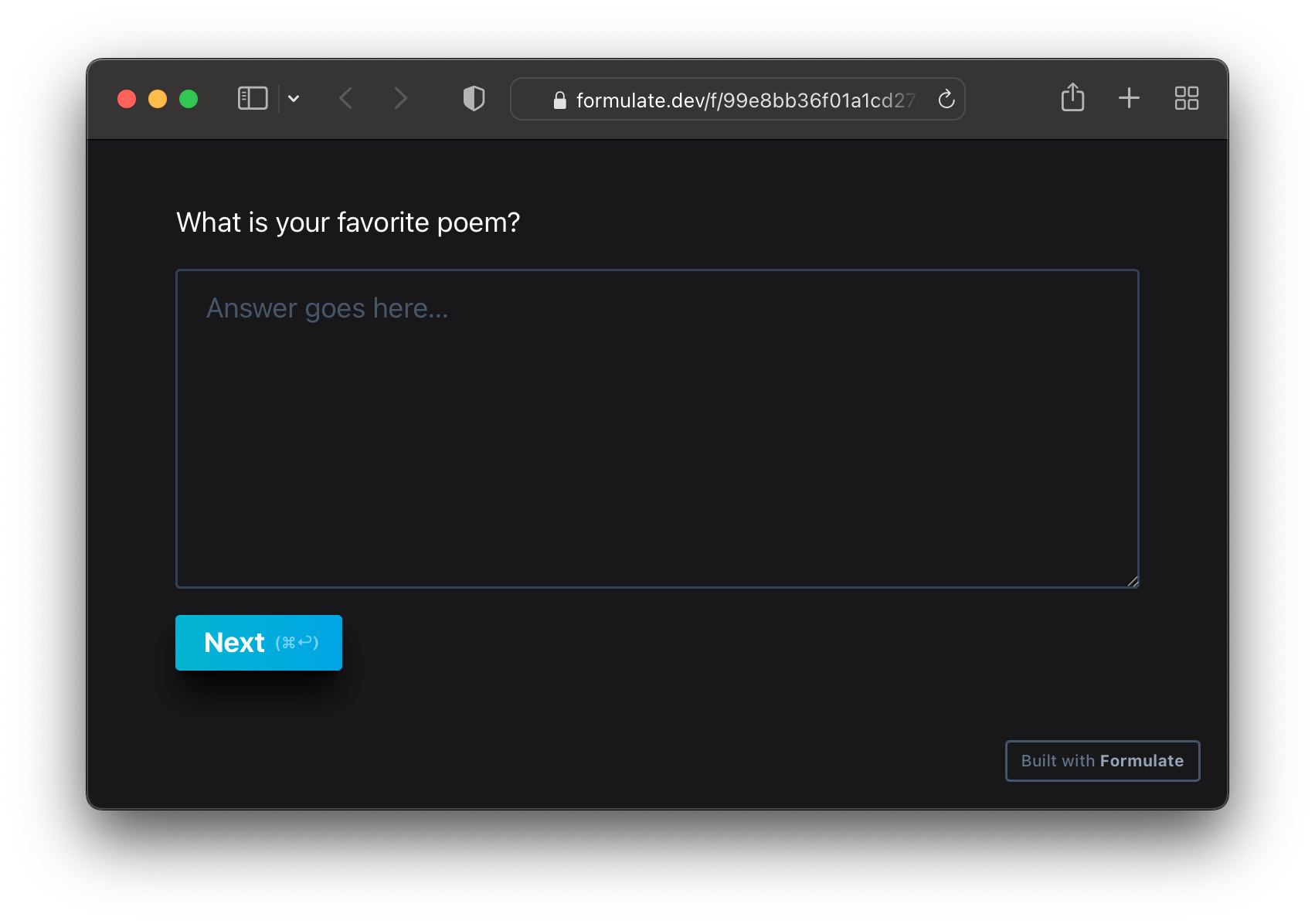Open the privacy report shield icon
The image size is (1315, 924).
coord(474,99)
